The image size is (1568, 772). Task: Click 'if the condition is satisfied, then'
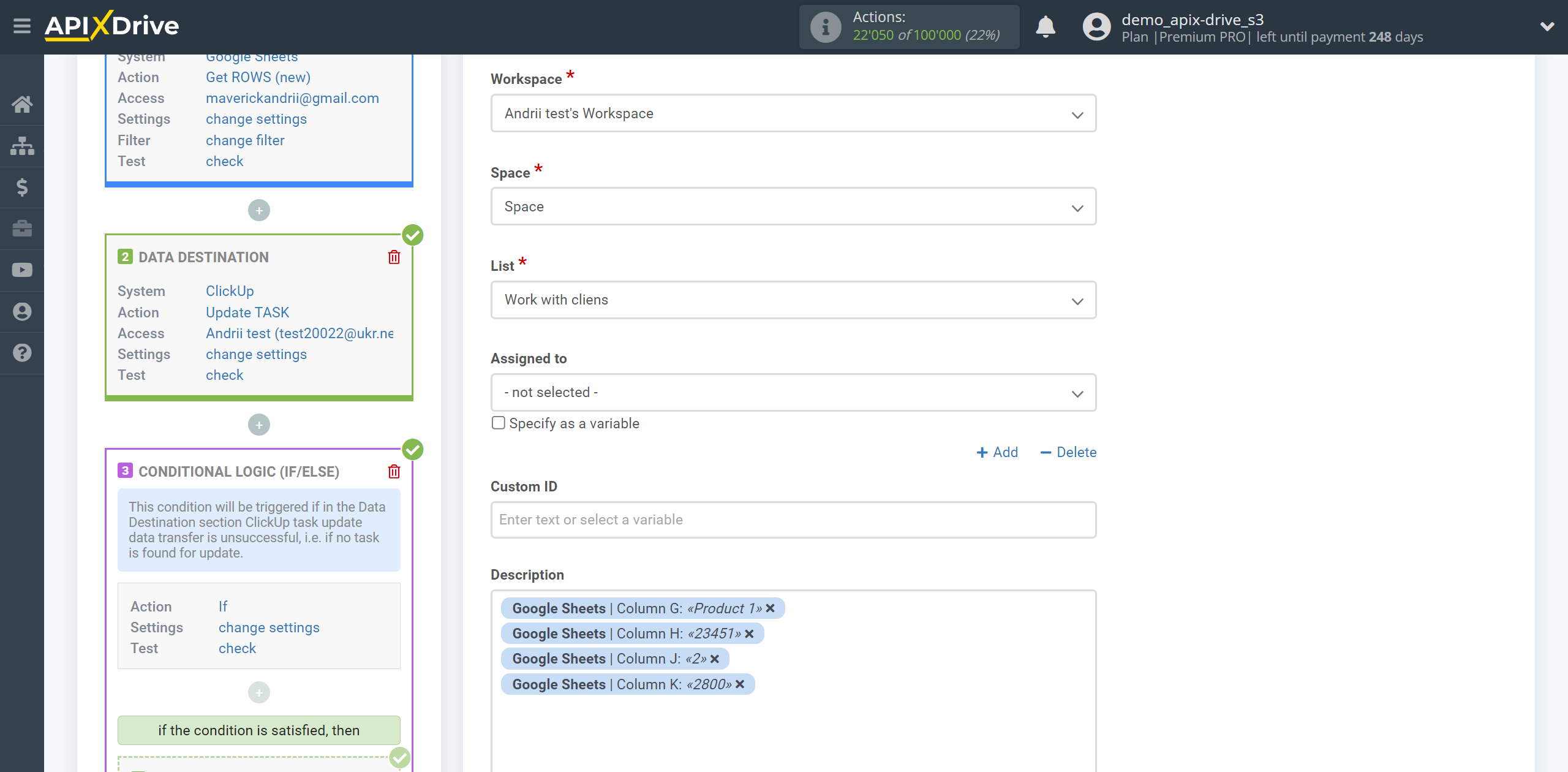(x=259, y=730)
